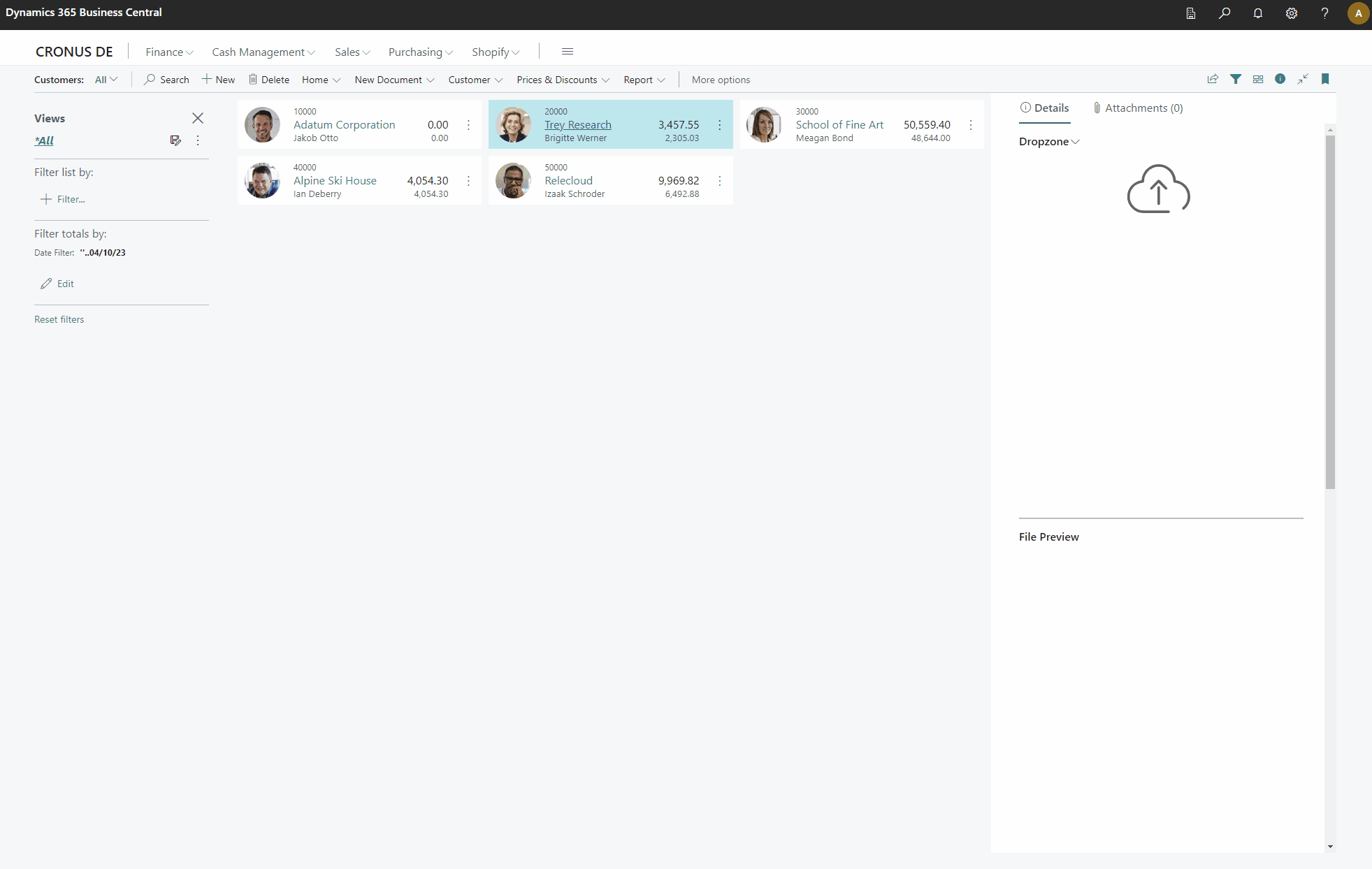Open More options in the action bar
The height and width of the screenshot is (869, 1372).
pos(721,80)
